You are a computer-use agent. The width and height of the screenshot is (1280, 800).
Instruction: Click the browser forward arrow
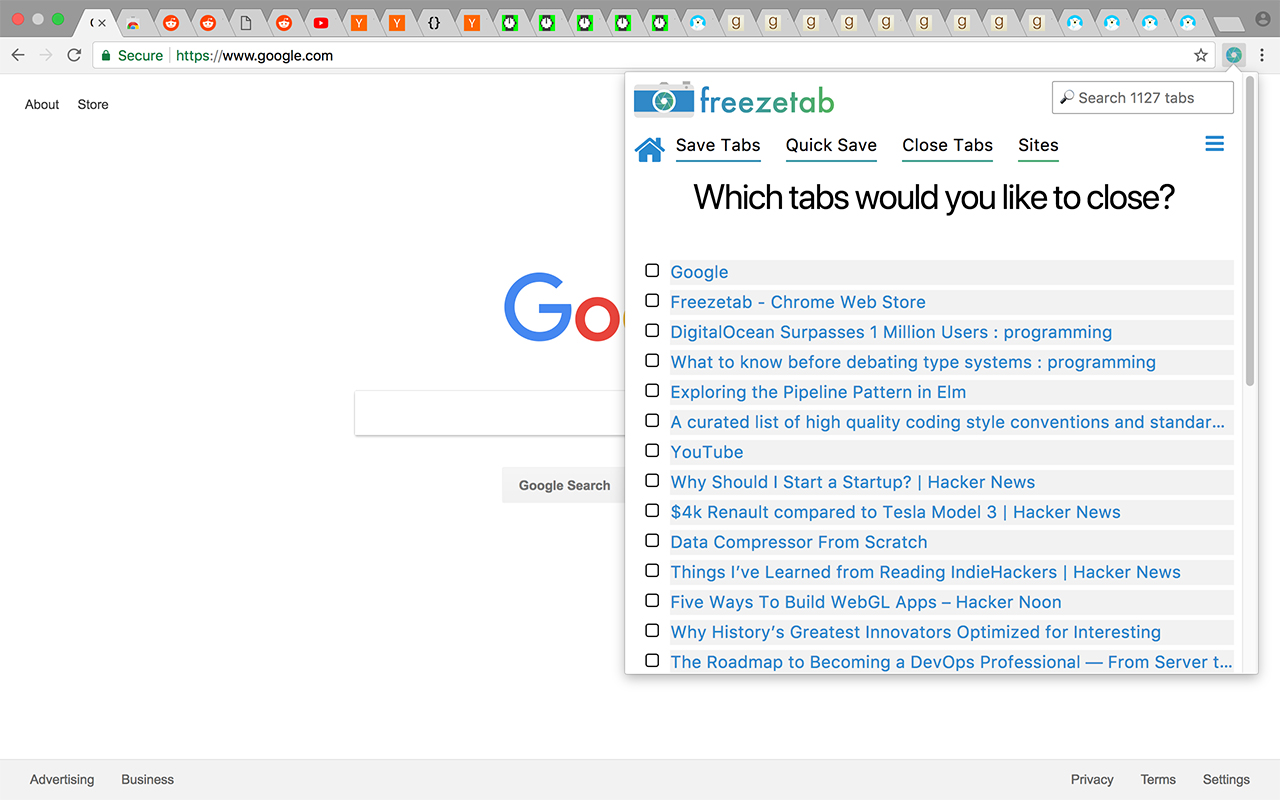coord(45,55)
